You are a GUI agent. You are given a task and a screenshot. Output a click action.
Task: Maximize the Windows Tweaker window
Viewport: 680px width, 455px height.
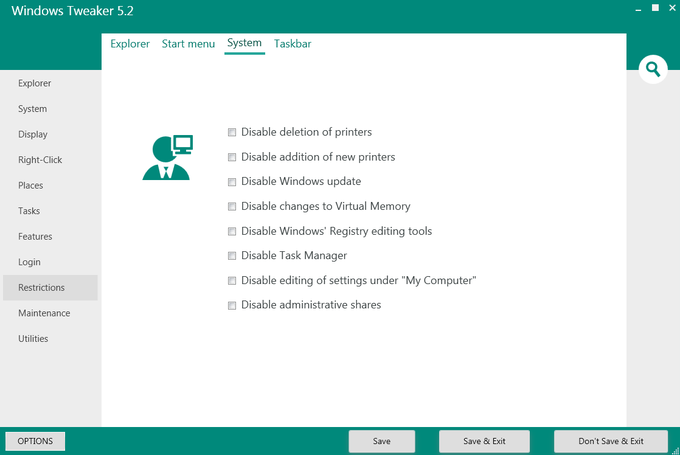click(655, 8)
